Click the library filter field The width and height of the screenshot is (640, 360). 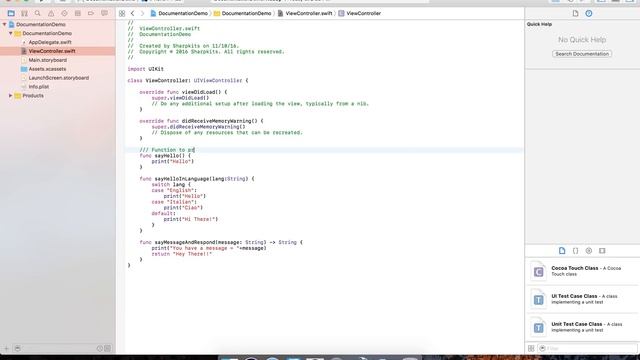click(x=588, y=348)
